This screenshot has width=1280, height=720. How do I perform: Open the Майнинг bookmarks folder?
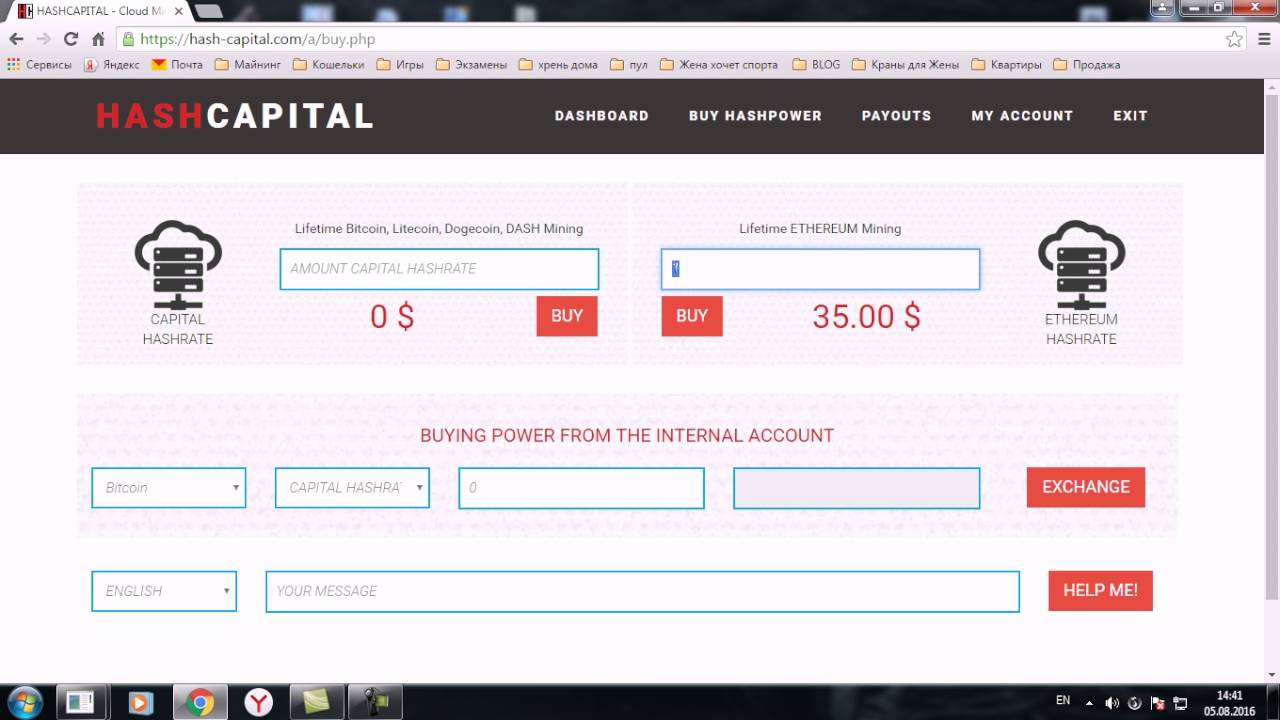(248, 64)
